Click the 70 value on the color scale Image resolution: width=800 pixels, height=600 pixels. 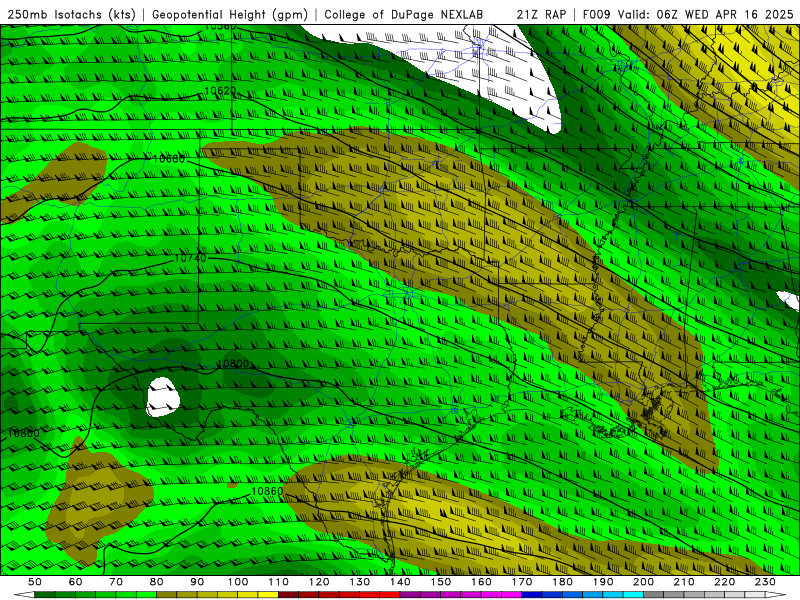[x=116, y=582]
